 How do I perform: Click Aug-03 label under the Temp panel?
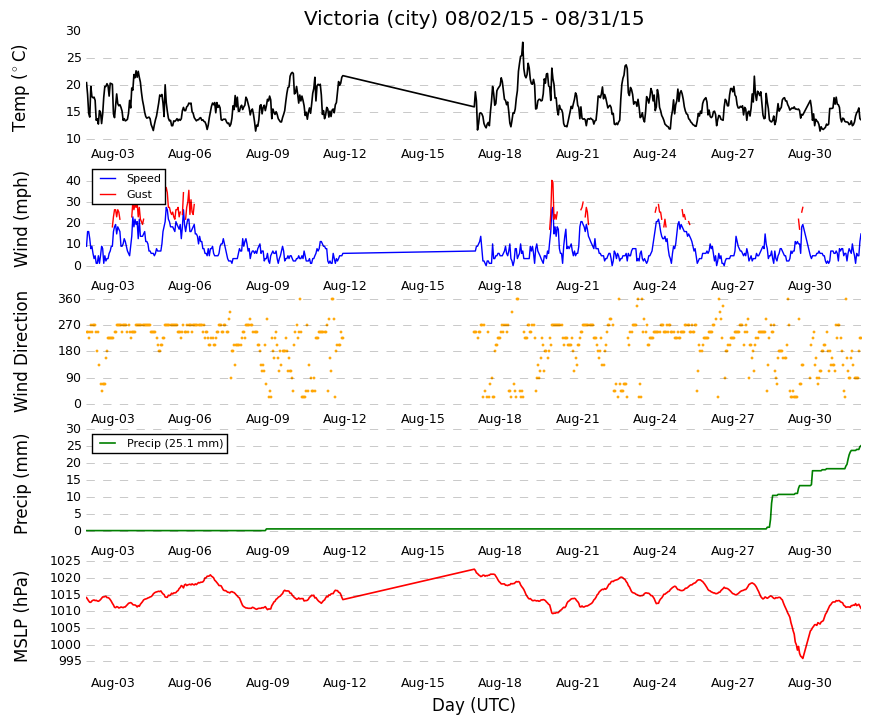coord(113,154)
